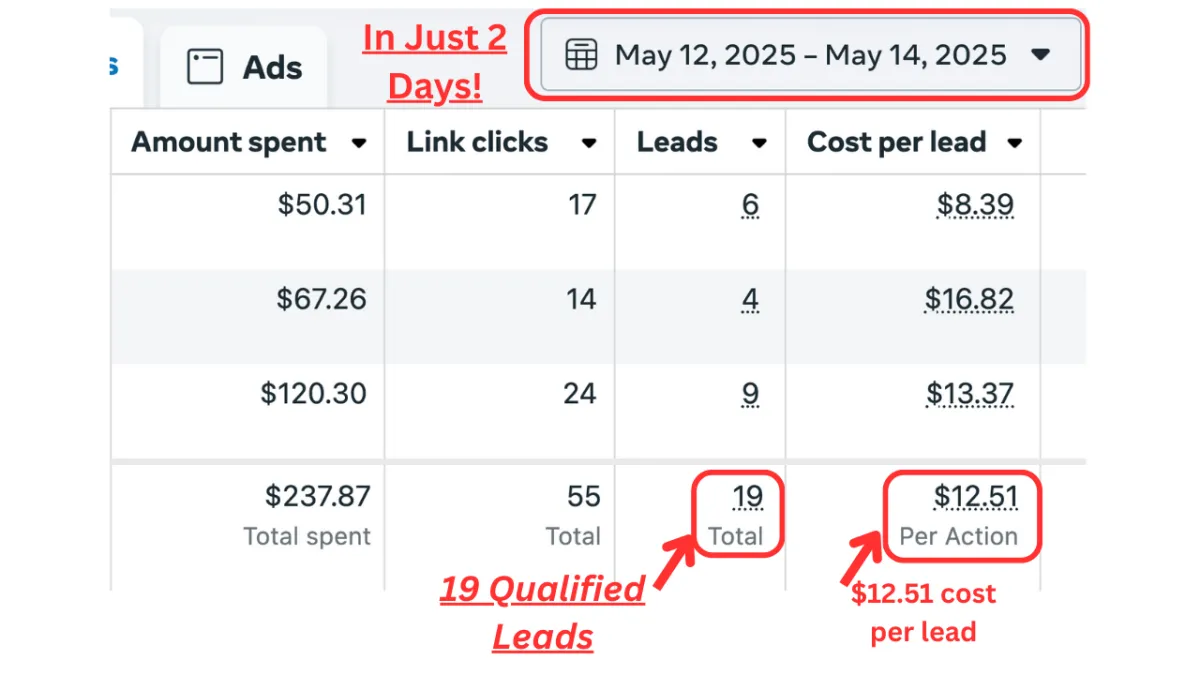
Task: Expand the date range dropdown arrow
Action: point(1041,54)
